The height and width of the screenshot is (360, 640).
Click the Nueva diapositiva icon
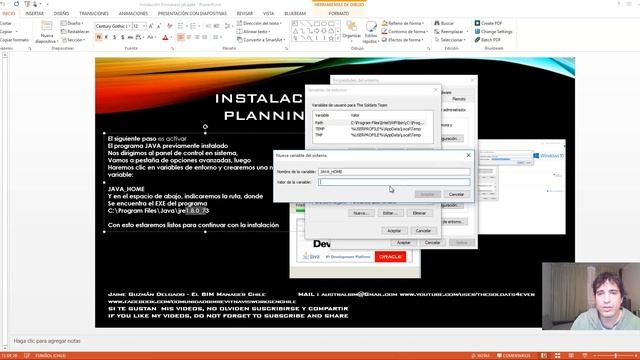pos(47,26)
